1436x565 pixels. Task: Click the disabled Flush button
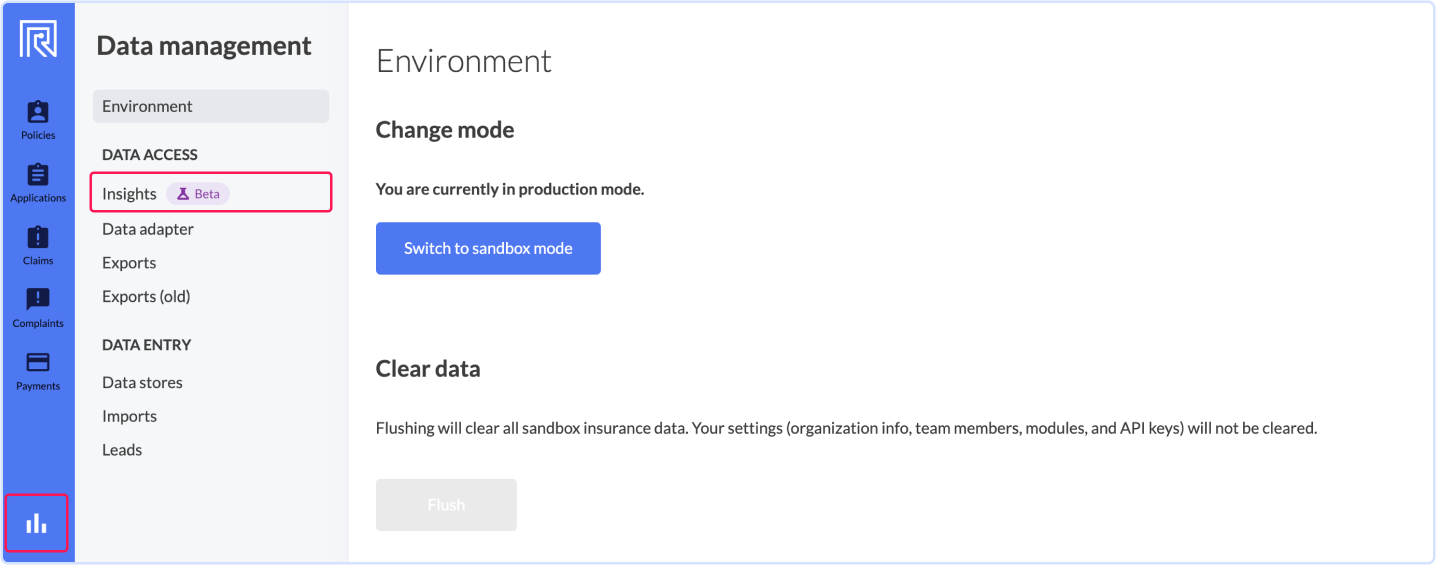pos(446,505)
